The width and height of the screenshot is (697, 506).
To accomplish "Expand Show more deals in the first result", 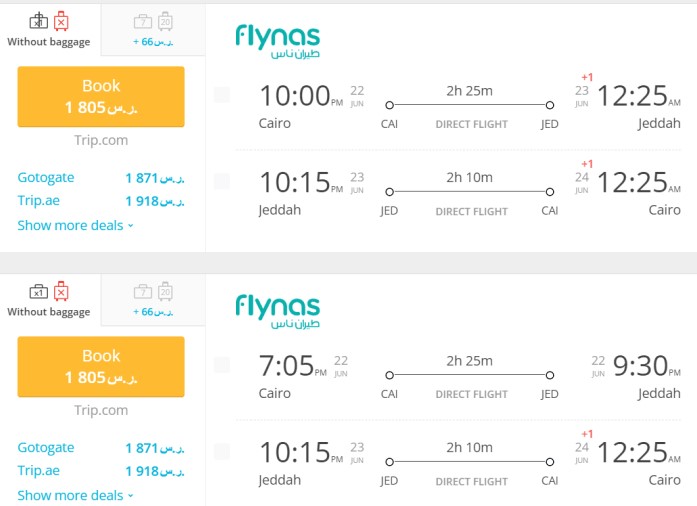I will [75, 225].
